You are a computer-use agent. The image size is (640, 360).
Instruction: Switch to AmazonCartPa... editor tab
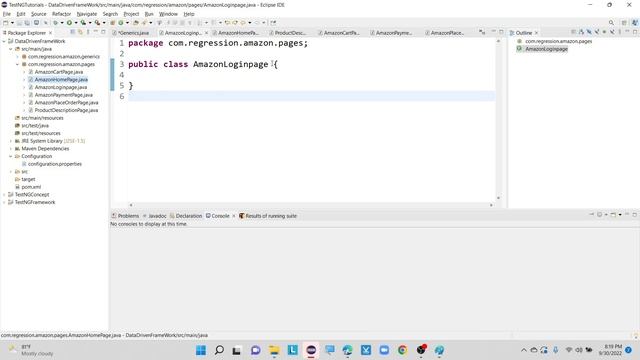pos(341,33)
